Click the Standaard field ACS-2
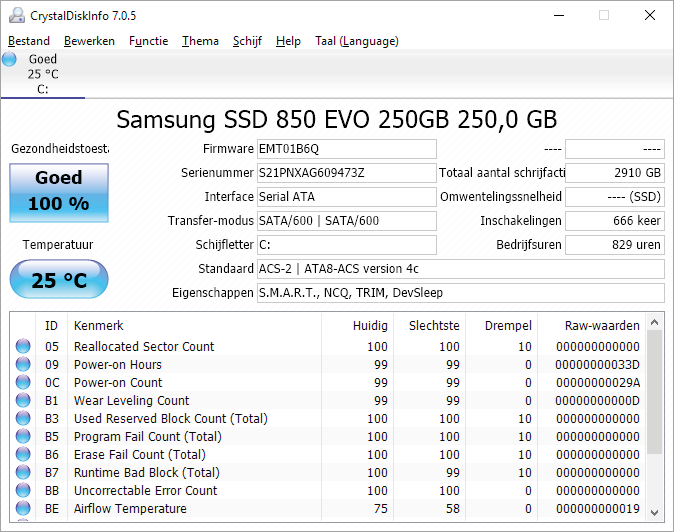This screenshot has height=532, width=674. 461,269
